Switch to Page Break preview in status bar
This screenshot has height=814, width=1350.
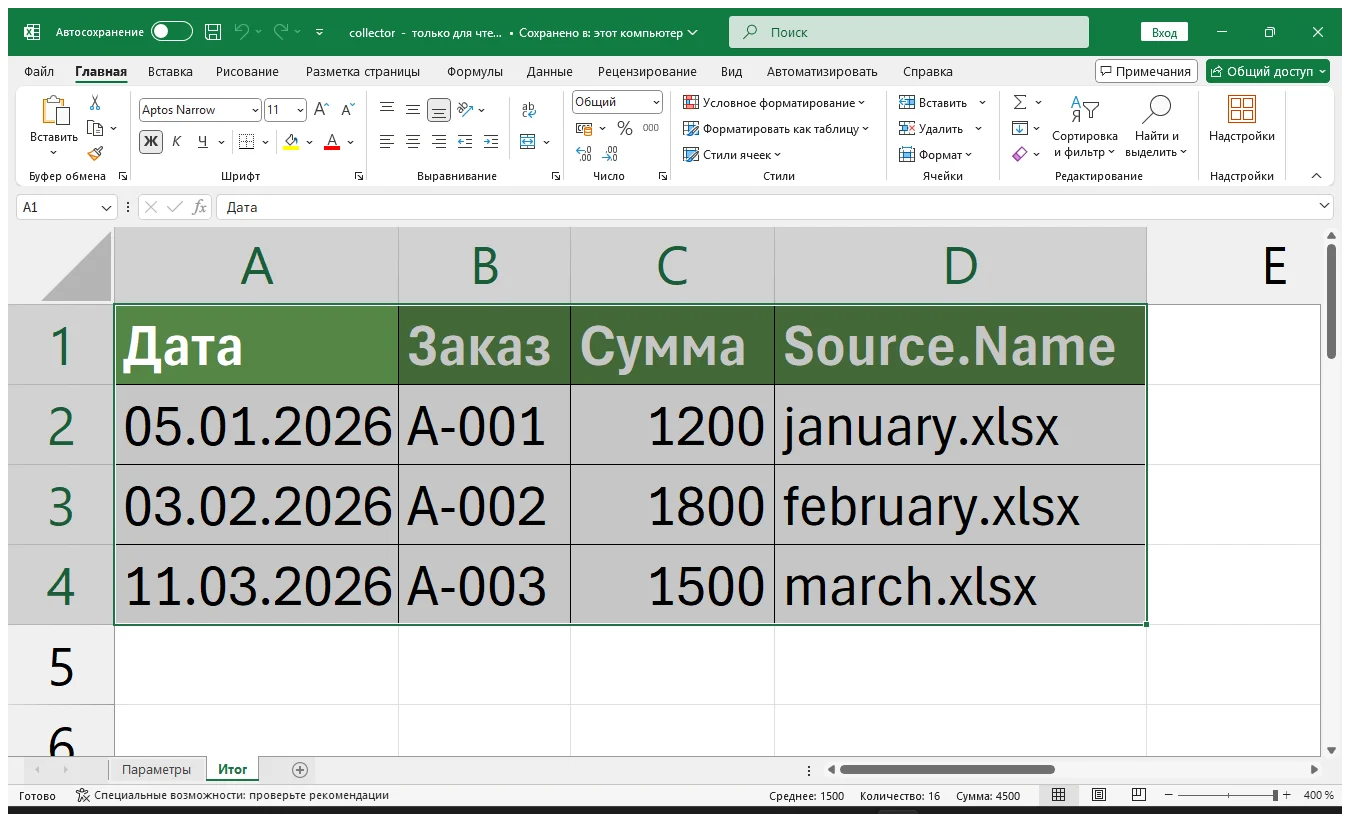point(1138,795)
